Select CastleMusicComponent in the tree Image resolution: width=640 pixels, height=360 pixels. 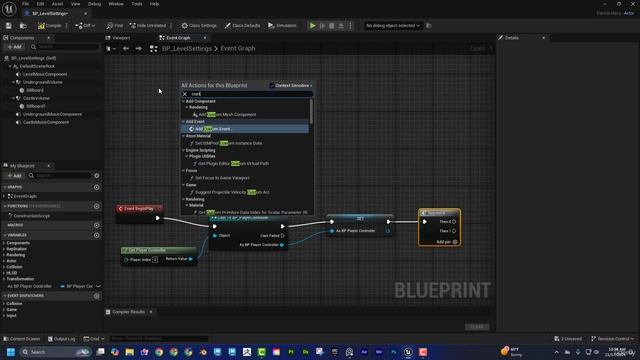[x=46, y=122]
